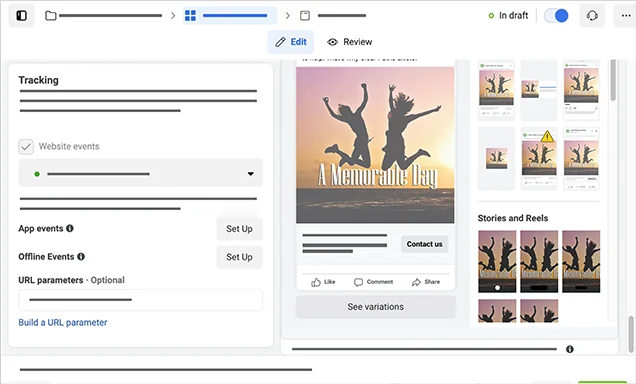Select placement thumbnail with warning icon
Screen dimensions: 636x384
tap(539, 159)
